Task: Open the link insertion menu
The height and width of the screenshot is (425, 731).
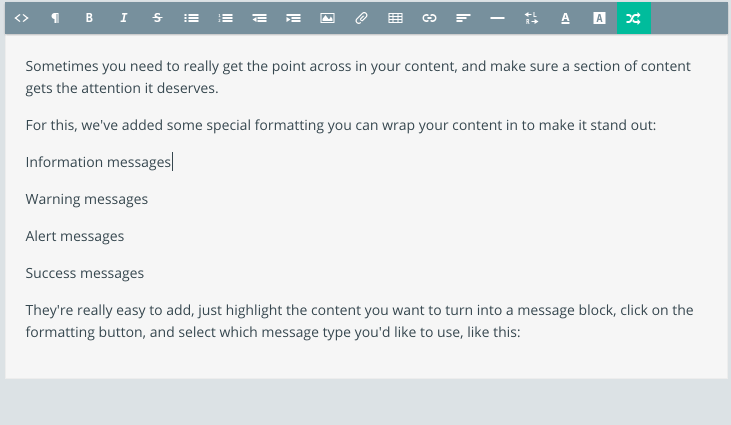Action: point(429,18)
